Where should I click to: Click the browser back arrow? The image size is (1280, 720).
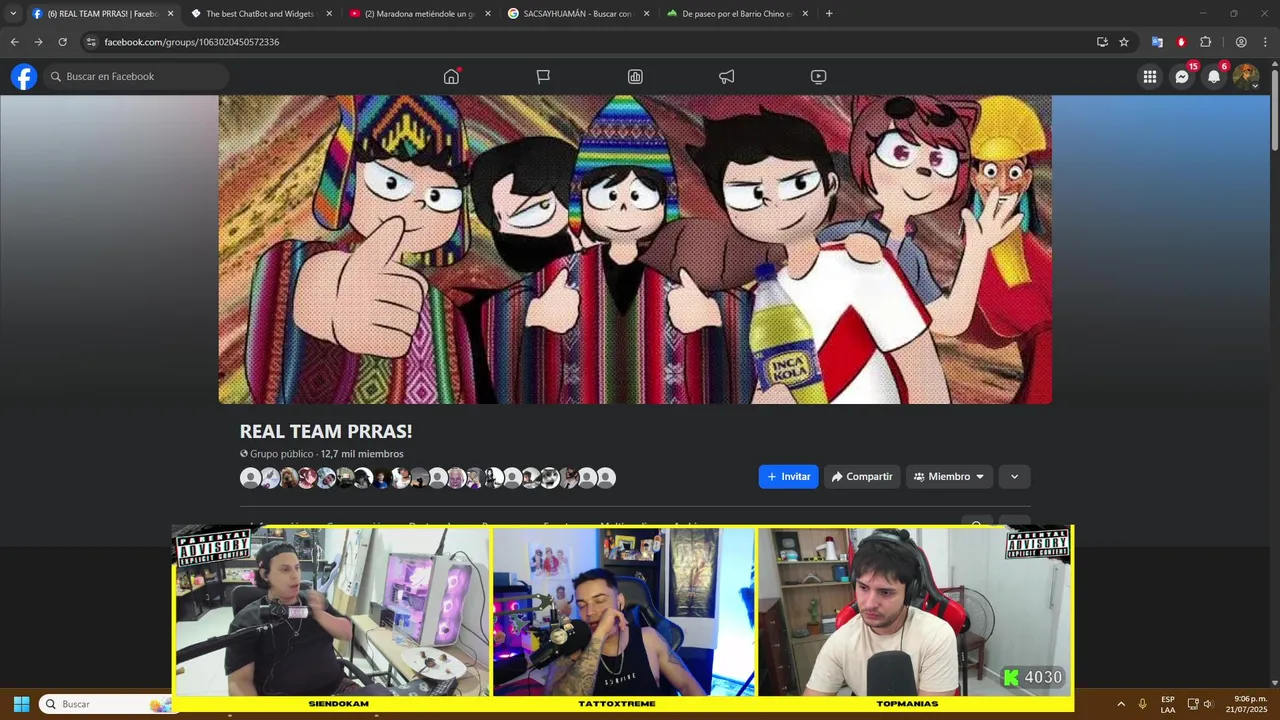pyautogui.click(x=14, y=42)
